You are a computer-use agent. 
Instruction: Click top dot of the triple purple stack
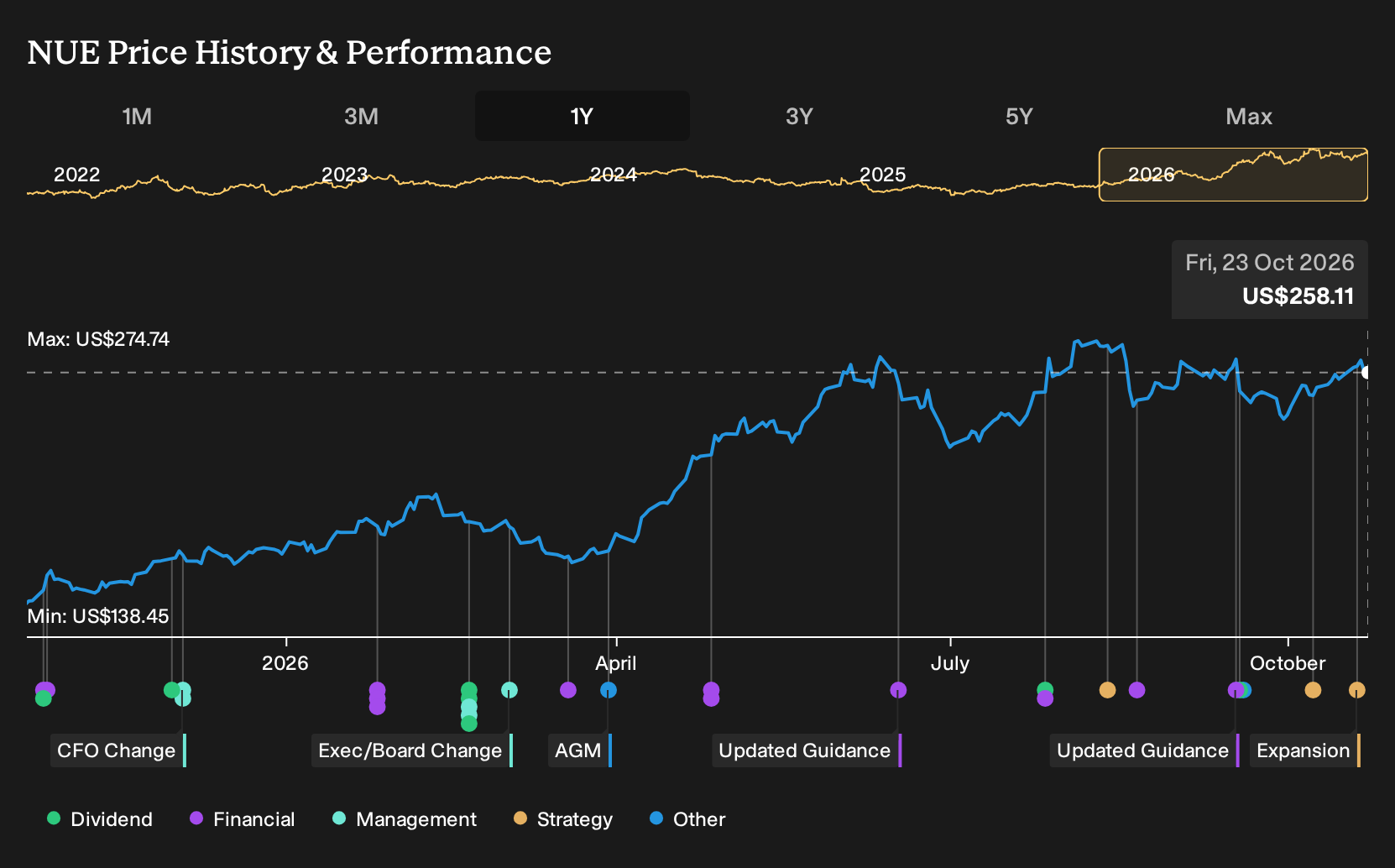(x=378, y=690)
